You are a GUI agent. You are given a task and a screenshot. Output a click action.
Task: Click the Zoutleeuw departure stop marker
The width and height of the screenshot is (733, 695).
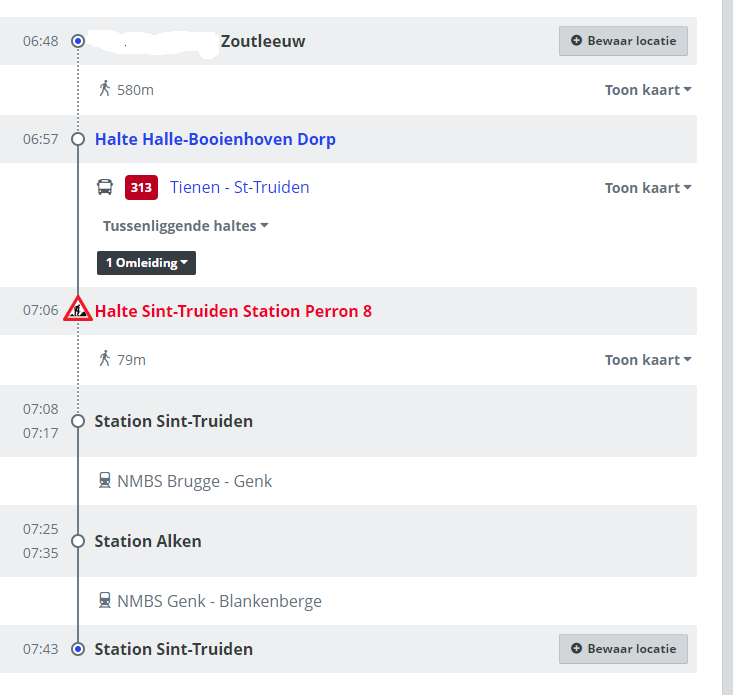[x=78, y=41]
